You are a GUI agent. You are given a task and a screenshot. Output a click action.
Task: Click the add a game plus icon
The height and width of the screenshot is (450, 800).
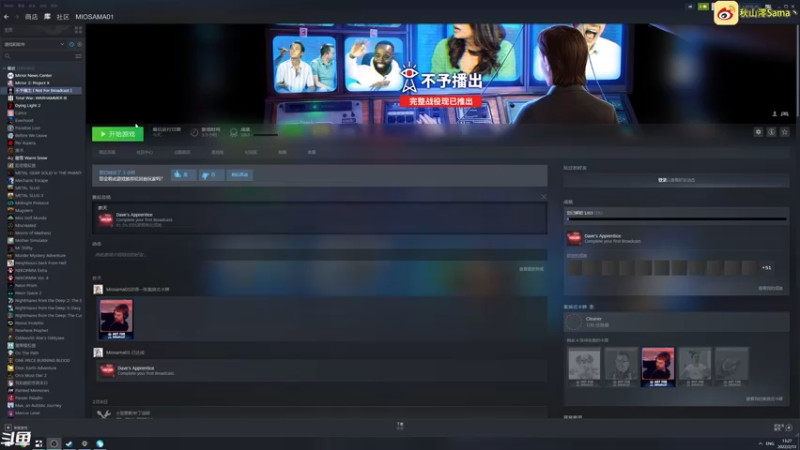coord(8,428)
